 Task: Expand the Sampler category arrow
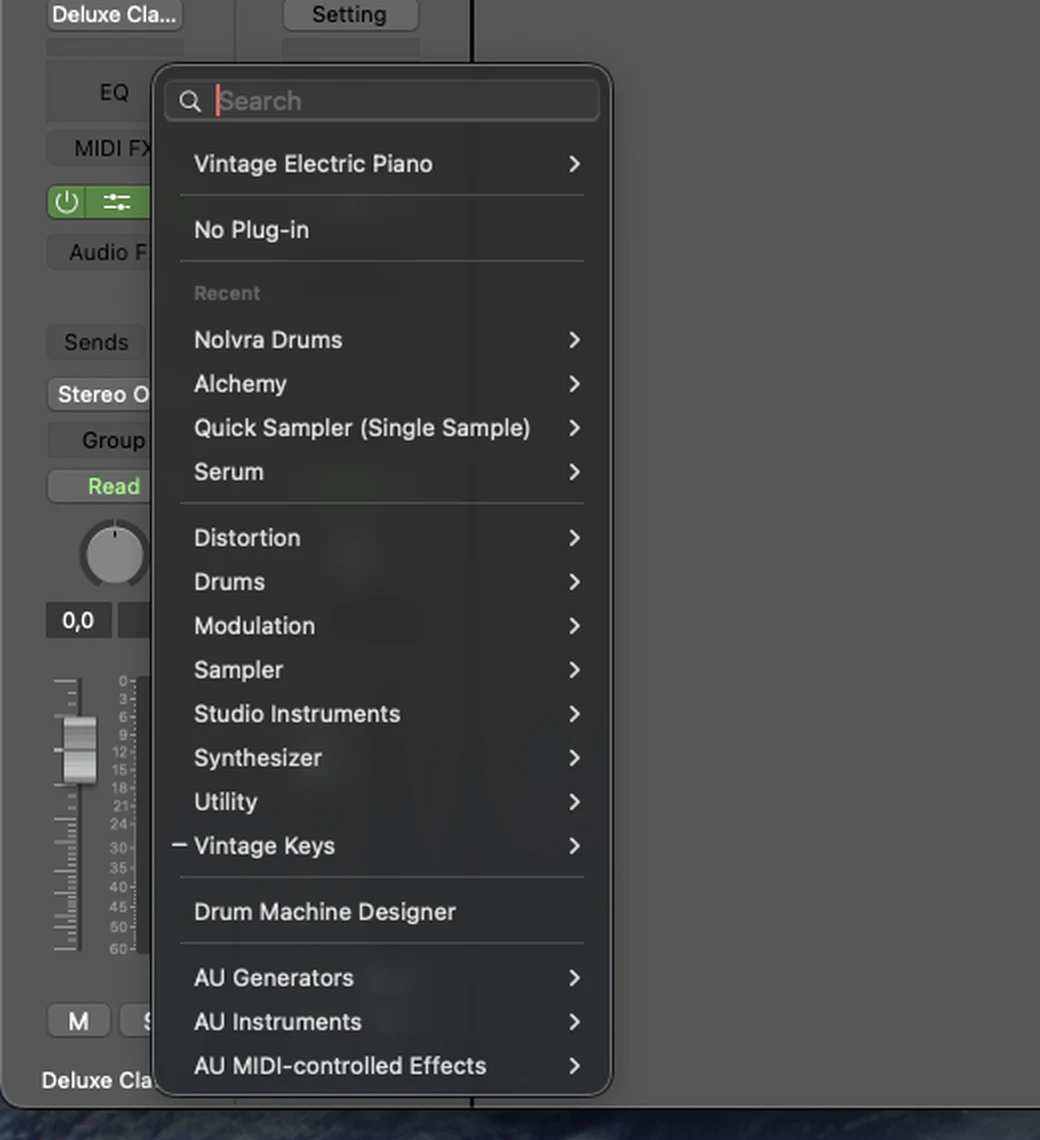coord(575,670)
